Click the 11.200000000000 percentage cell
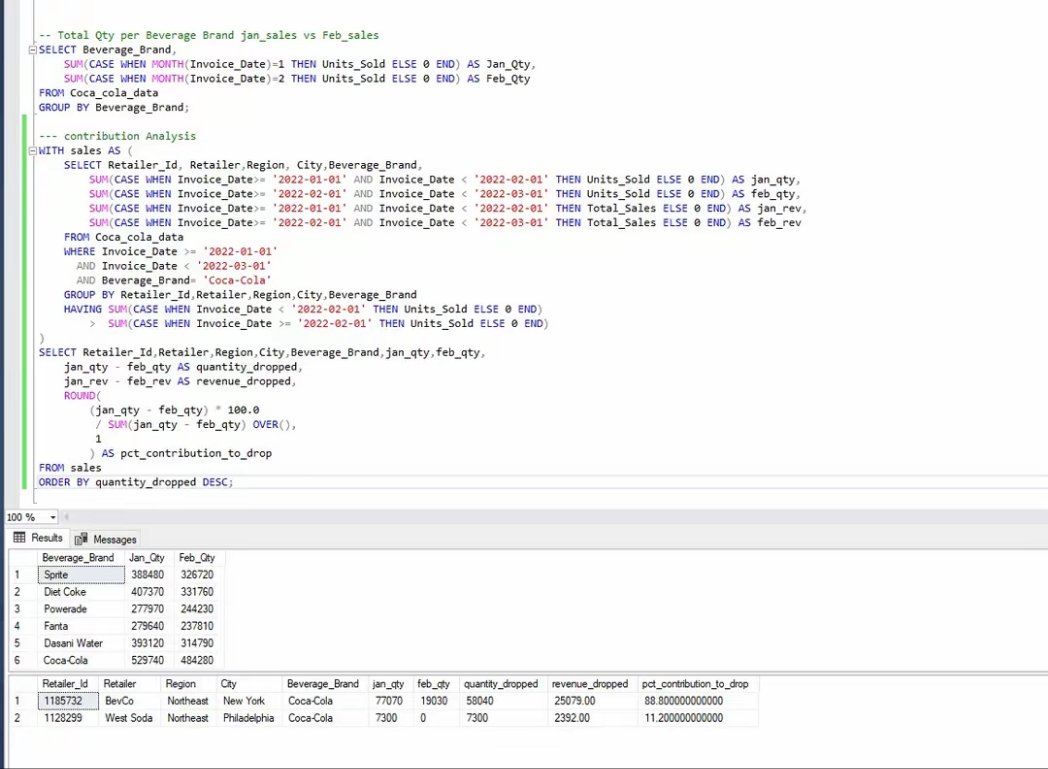The height and width of the screenshot is (769, 1048). (x=698, y=718)
